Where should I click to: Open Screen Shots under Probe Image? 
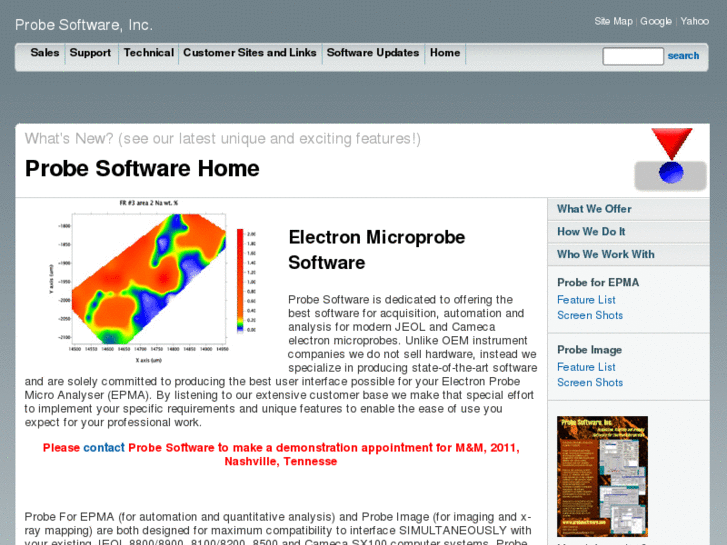(x=590, y=383)
